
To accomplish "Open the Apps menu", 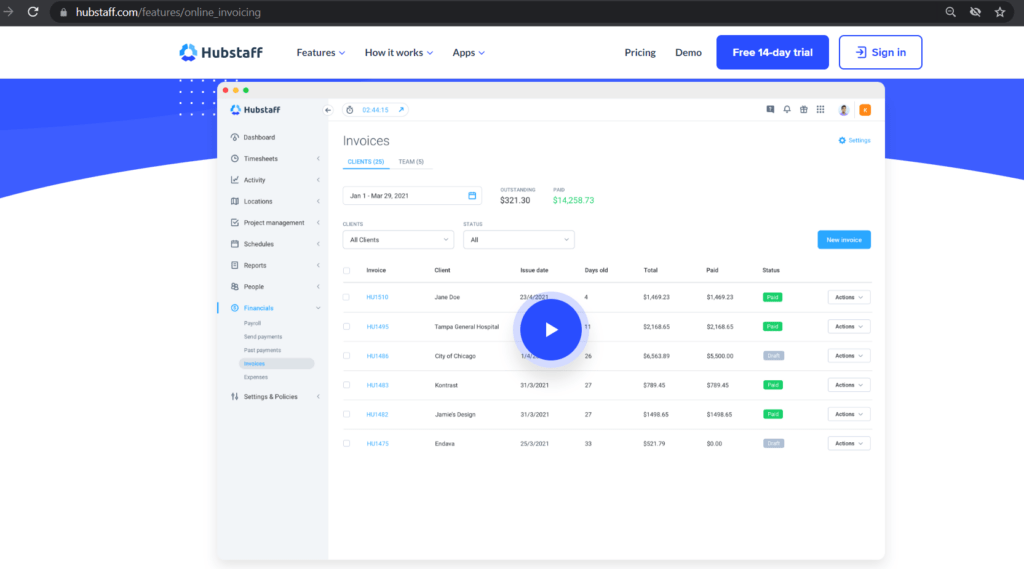I will click(x=468, y=52).
